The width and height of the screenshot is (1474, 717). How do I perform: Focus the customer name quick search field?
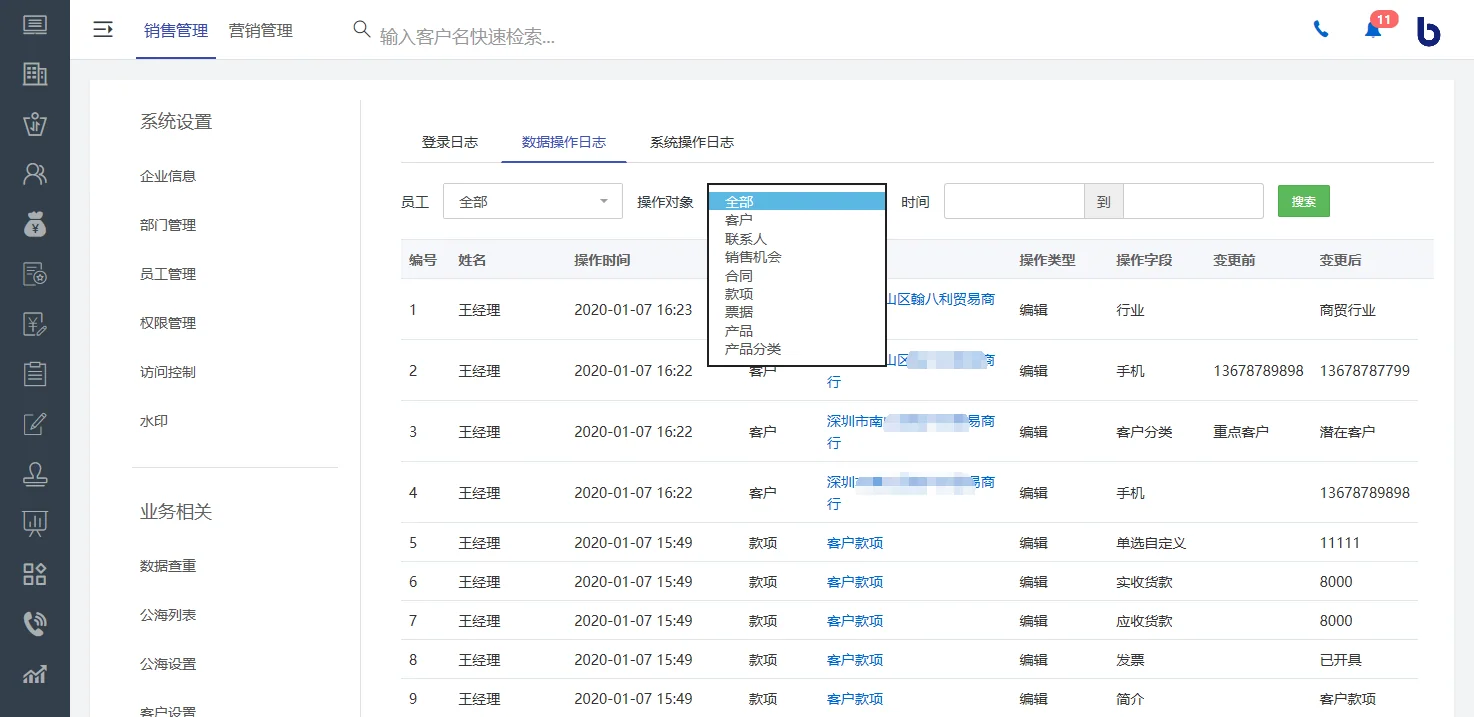pos(468,36)
